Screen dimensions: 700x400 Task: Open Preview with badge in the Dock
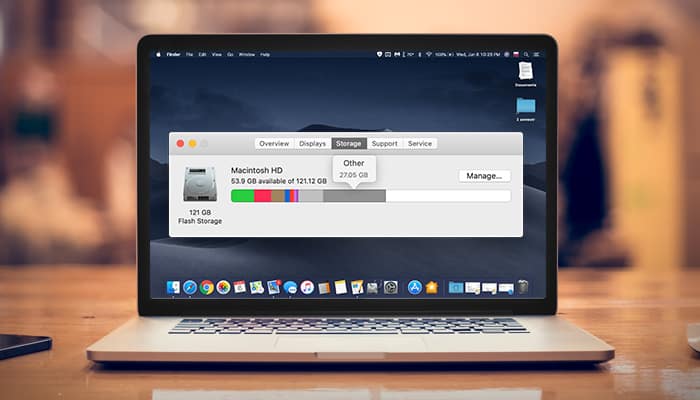tap(274, 287)
